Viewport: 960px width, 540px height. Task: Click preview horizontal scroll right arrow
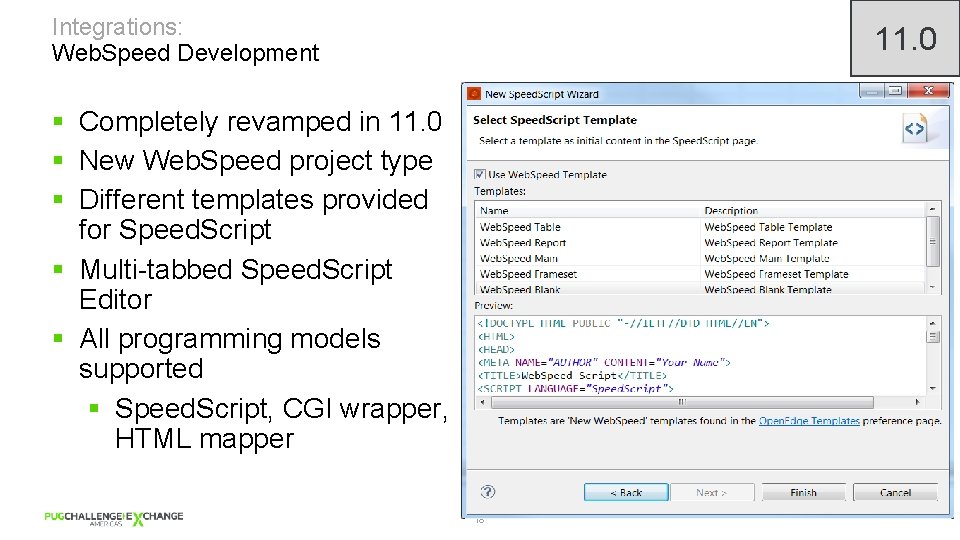tap(917, 402)
